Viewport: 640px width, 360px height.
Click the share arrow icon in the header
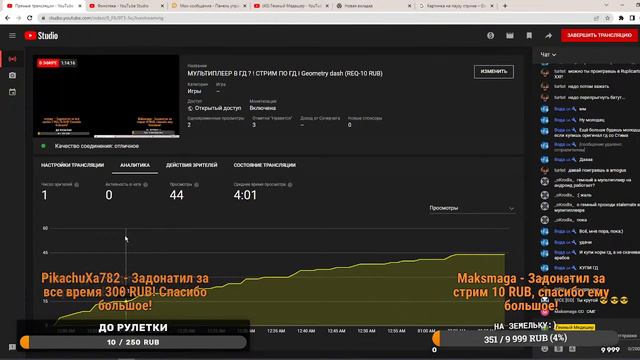pos(549,36)
